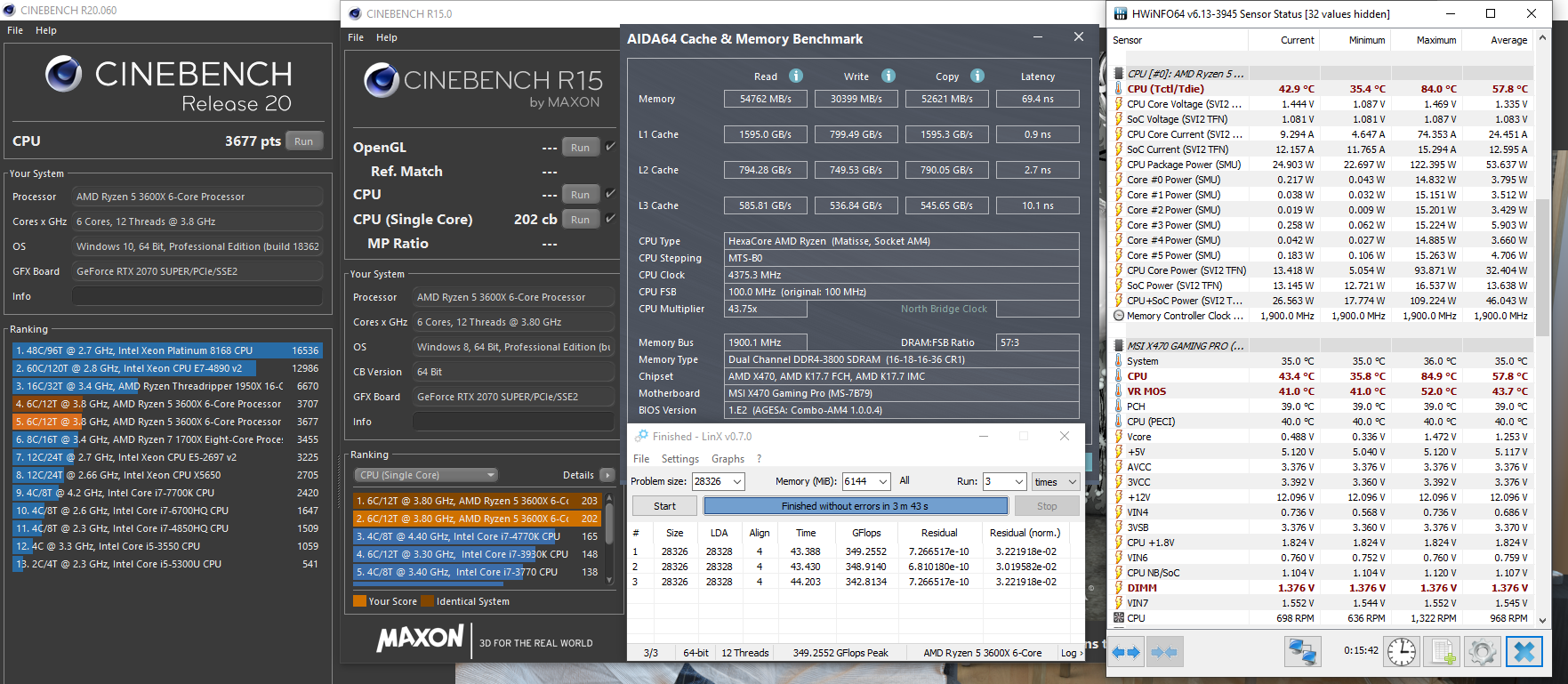Image resolution: width=1568 pixels, height=684 pixels.
Task: Select ranking row Intel Xeon Platinum 8168 CPU
Action: pos(167,350)
